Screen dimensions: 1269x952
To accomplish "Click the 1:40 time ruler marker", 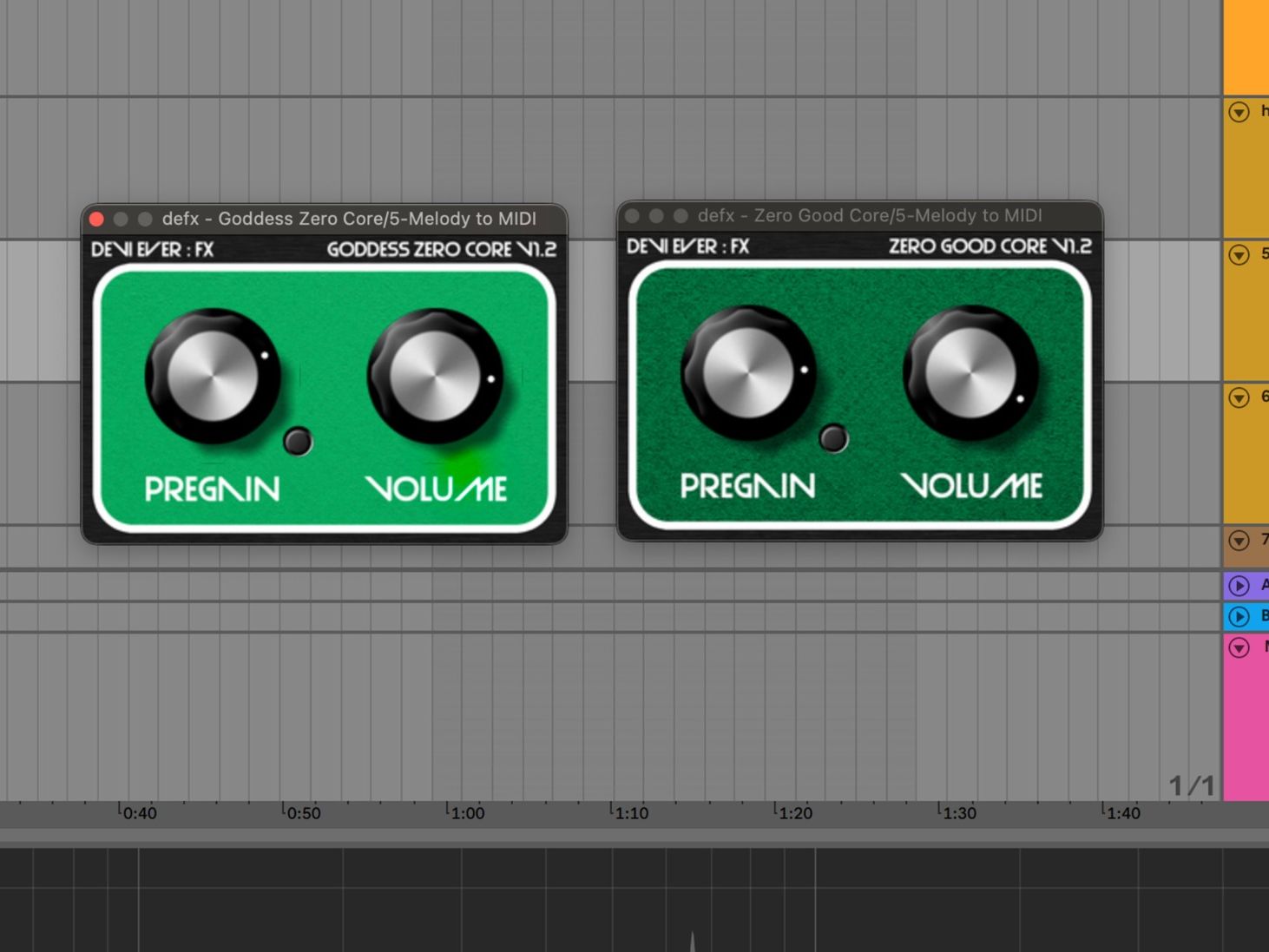I will tap(1123, 813).
